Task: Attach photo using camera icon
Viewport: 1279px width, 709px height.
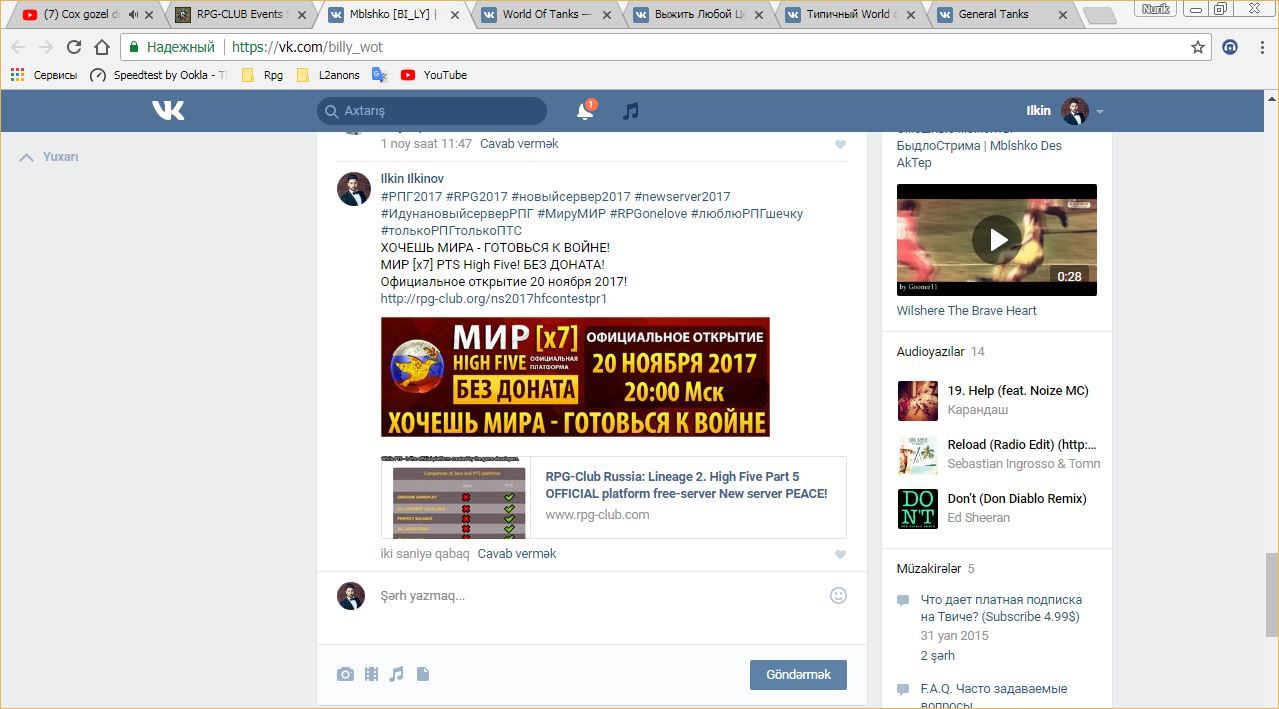Action: click(x=345, y=674)
